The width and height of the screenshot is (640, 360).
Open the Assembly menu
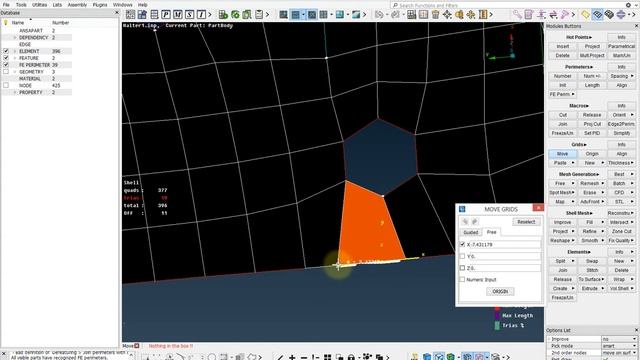(x=77, y=5)
